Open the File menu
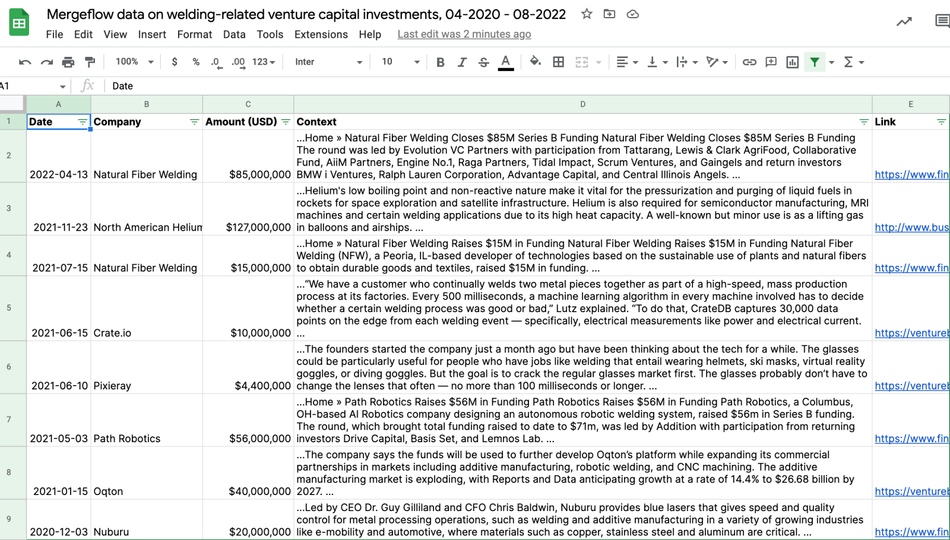 tap(55, 35)
